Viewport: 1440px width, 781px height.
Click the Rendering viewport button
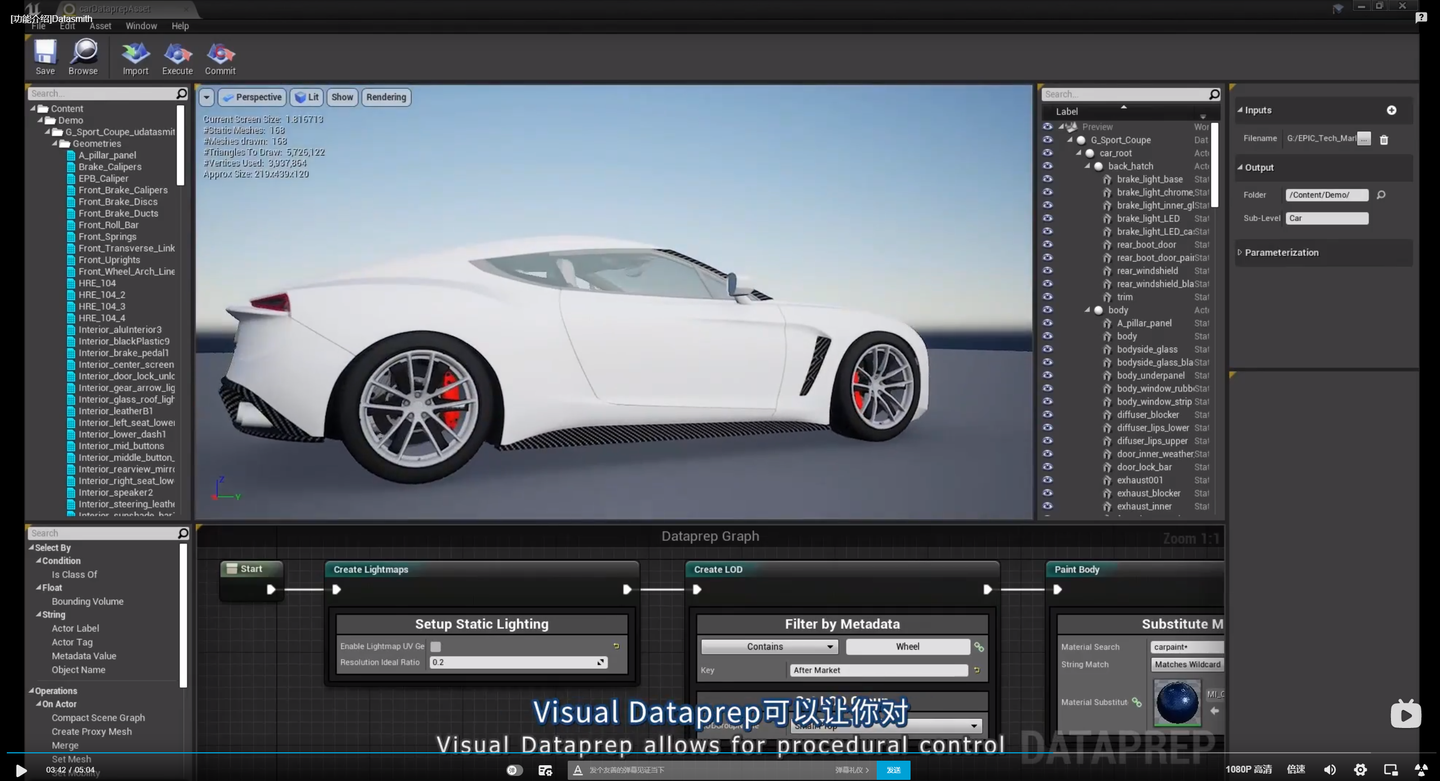pyautogui.click(x=386, y=97)
